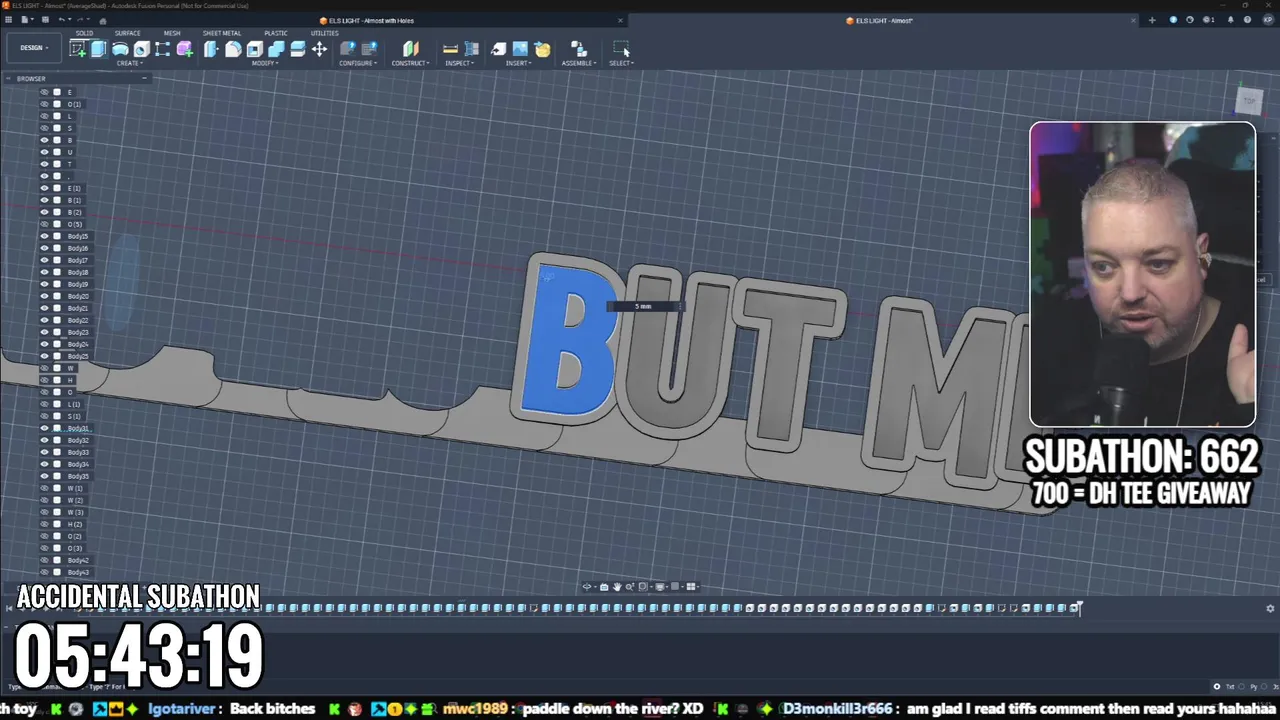Toggle visibility eye for body B
The height and width of the screenshot is (720, 1280).
44,140
